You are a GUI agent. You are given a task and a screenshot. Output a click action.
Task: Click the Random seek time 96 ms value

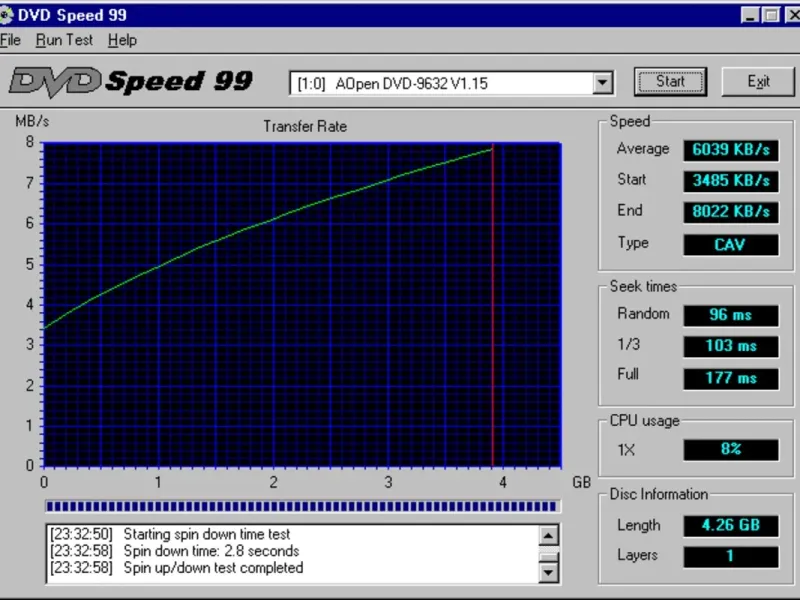click(x=731, y=315)
